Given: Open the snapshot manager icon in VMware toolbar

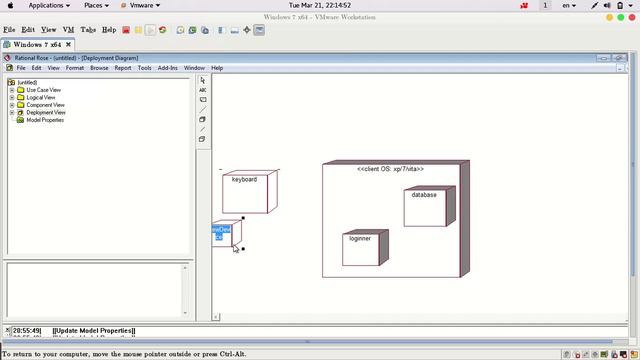Looking at the screenshot, I should click(205, 30).
